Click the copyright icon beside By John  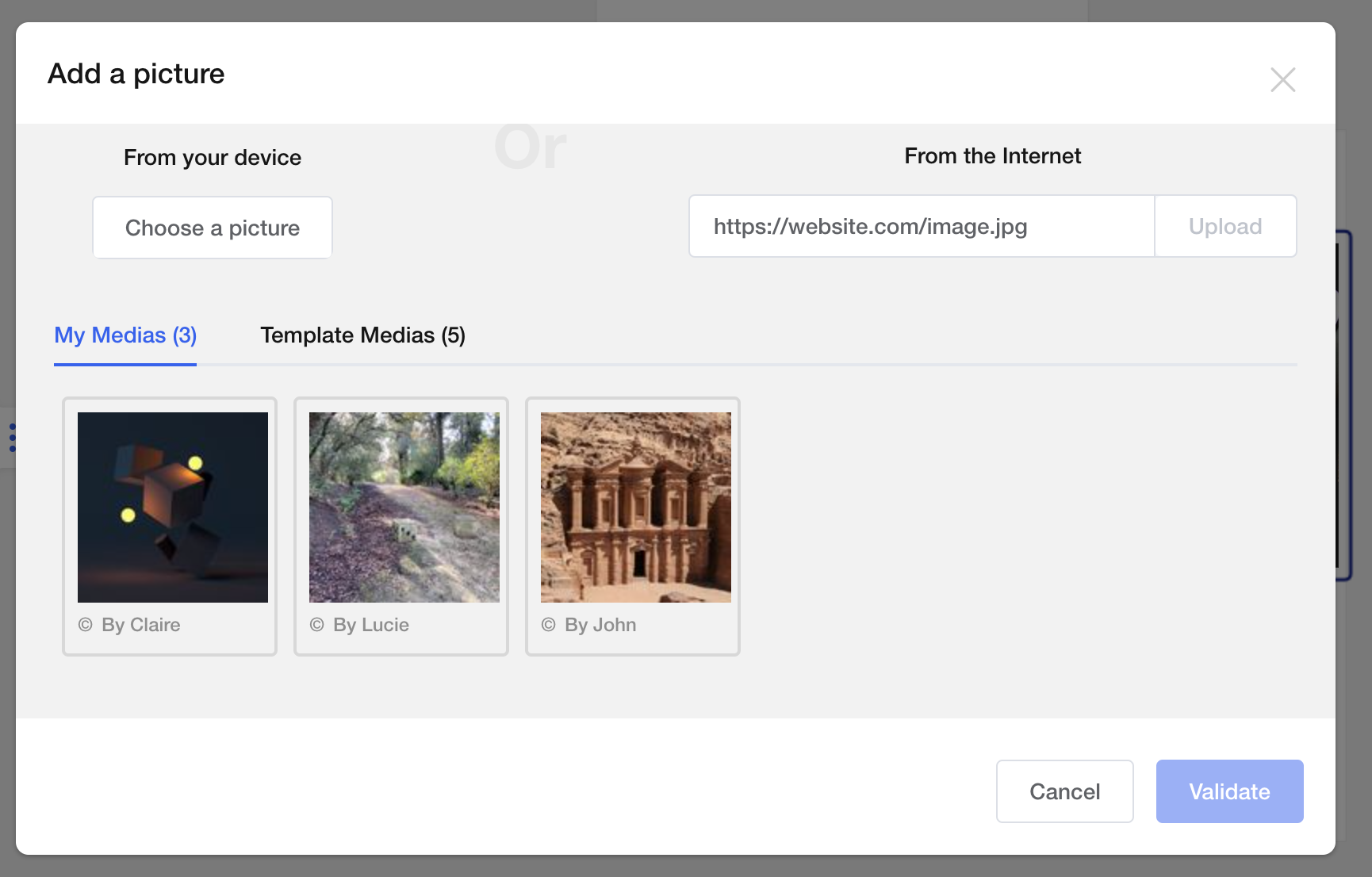click(x=548, y=625)
